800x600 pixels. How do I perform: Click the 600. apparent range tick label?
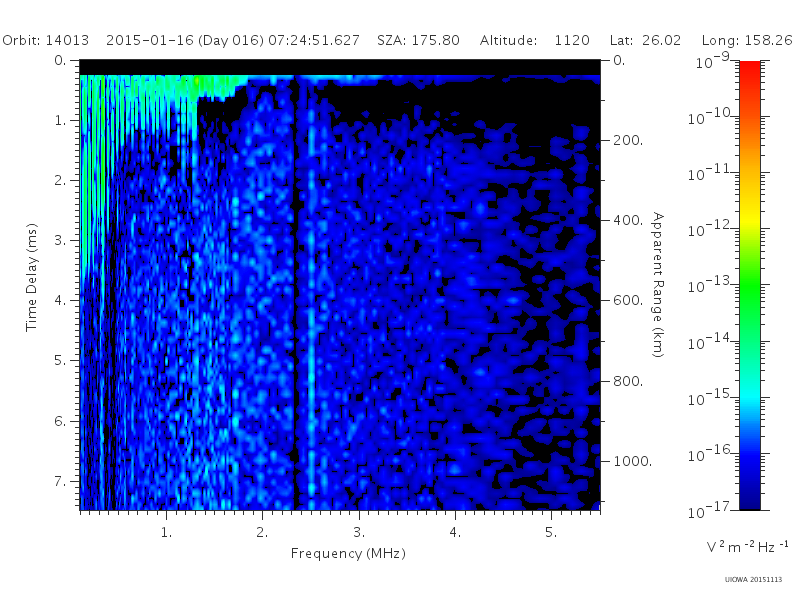click(628, 301)
